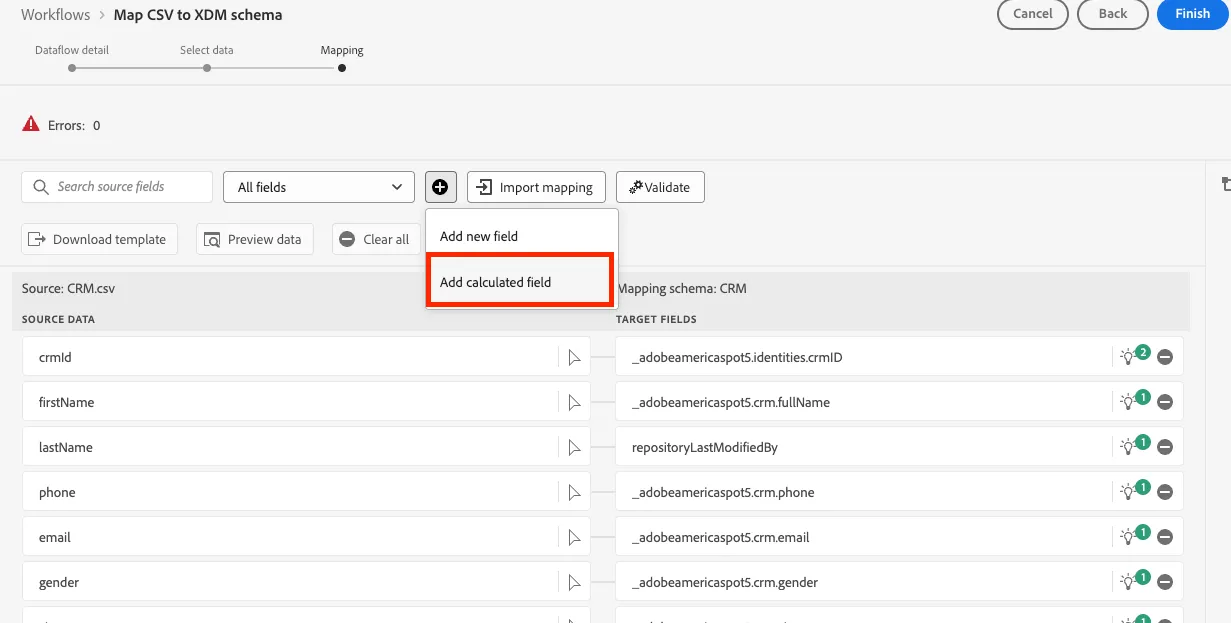Select Add new field option
Screen dimensions: 1231x623
[521, 236]
